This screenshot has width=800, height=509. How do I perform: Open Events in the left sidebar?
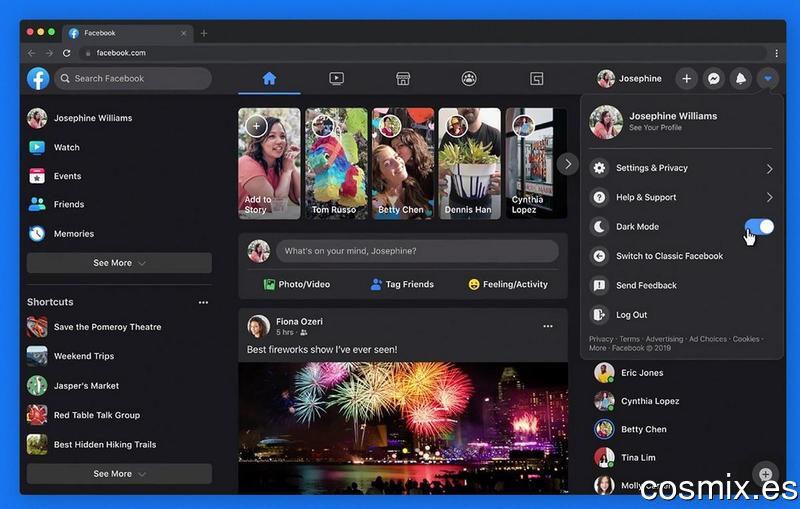pos(55,176)
